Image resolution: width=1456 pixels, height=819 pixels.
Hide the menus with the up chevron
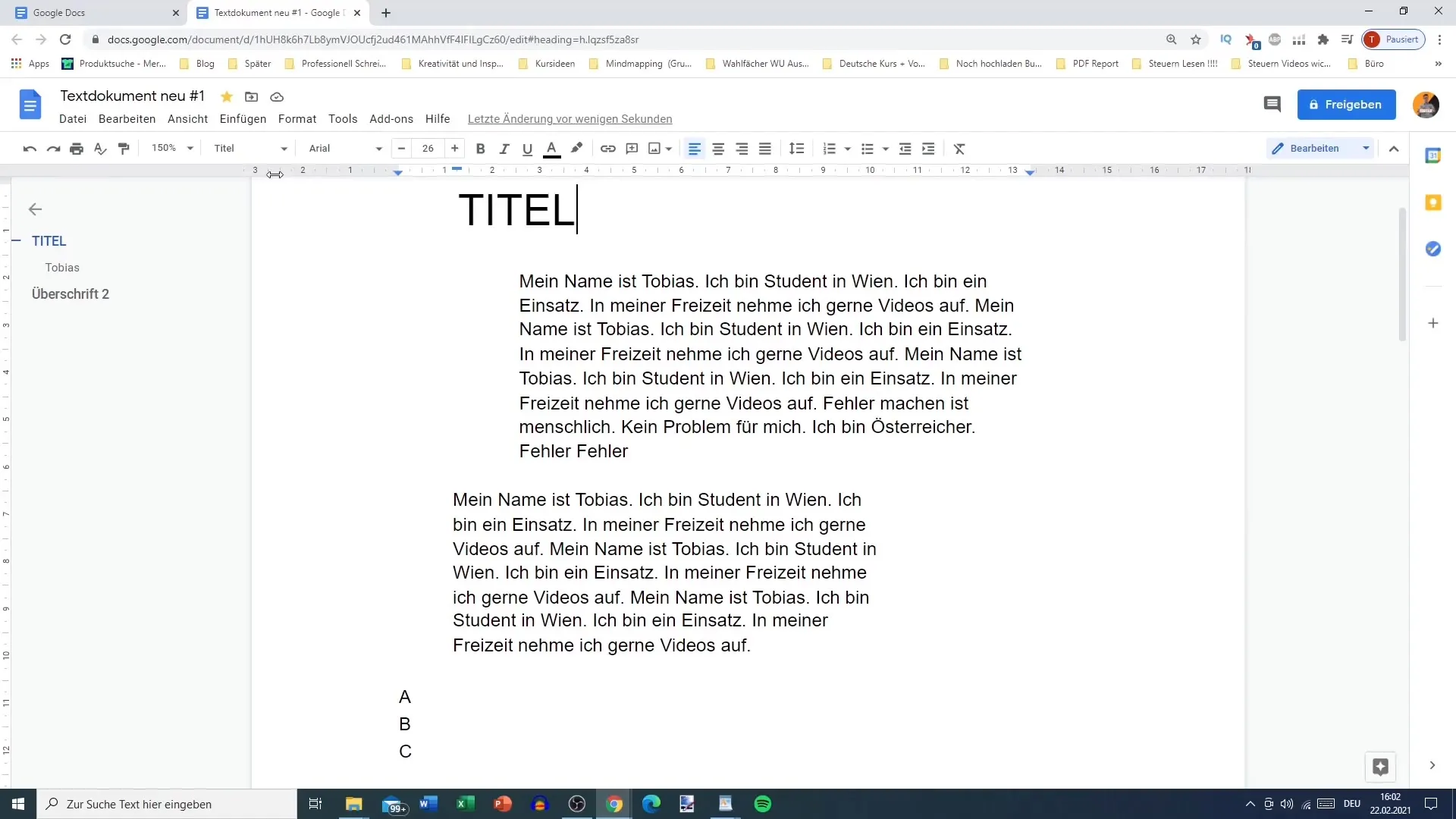pos(1394,149)
